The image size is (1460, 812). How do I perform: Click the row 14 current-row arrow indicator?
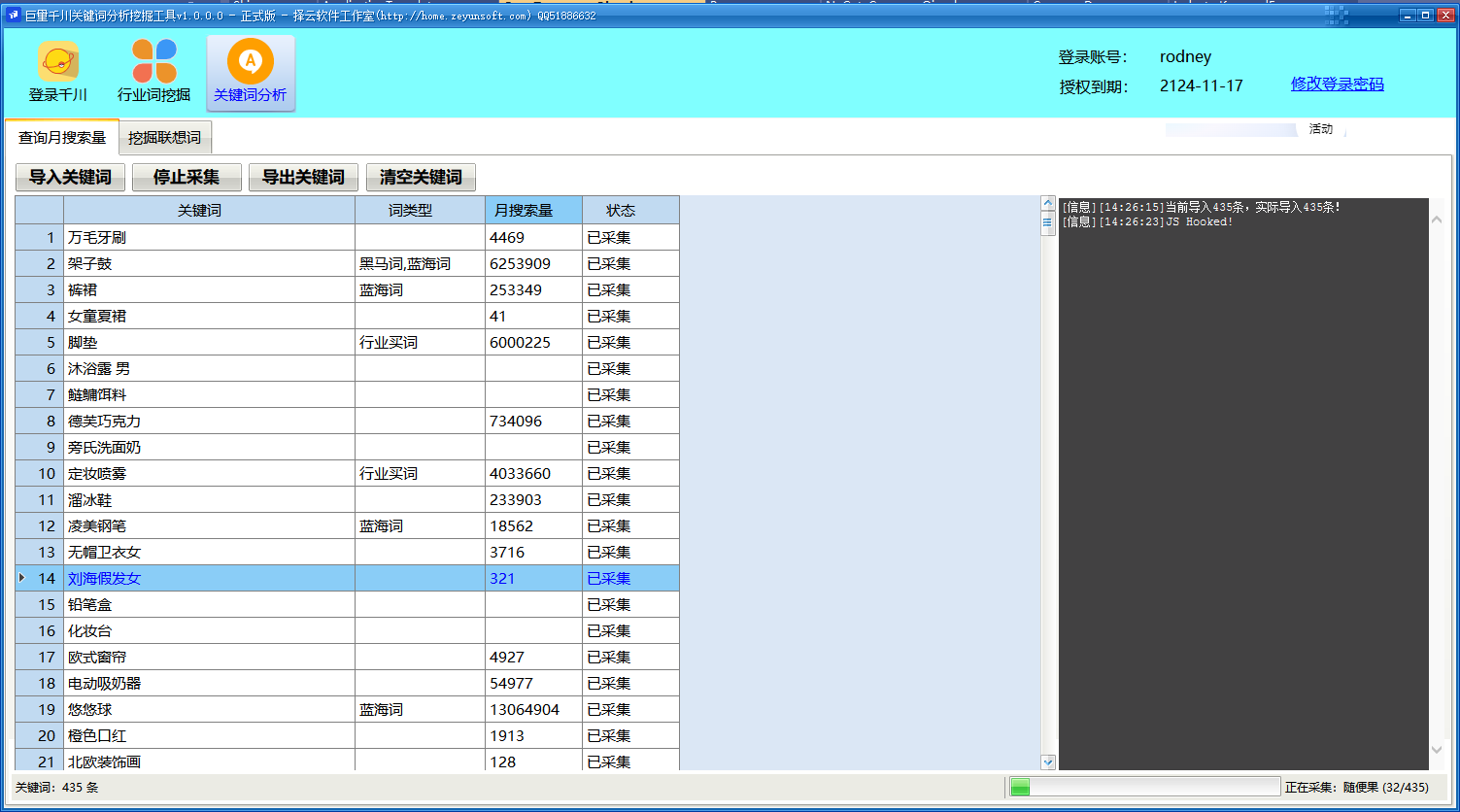22,578
